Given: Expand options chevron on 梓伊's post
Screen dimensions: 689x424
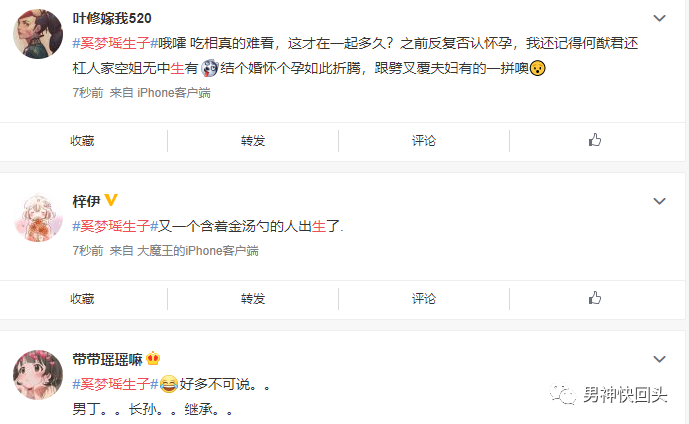Looking at the screenshot, I should 659,201.
